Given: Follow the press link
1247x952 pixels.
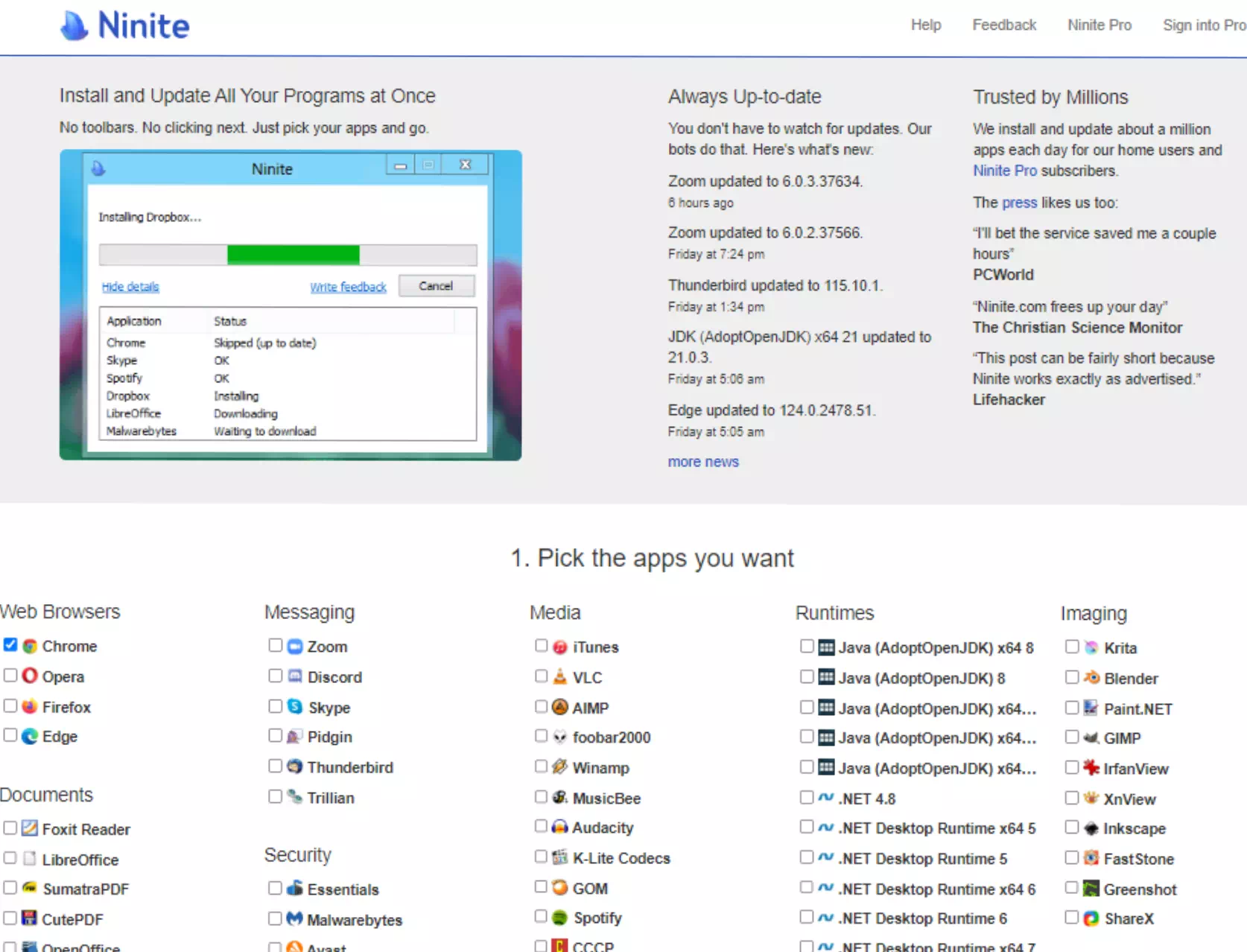Looking at the screenshot, I should [x=1019, y=203].
